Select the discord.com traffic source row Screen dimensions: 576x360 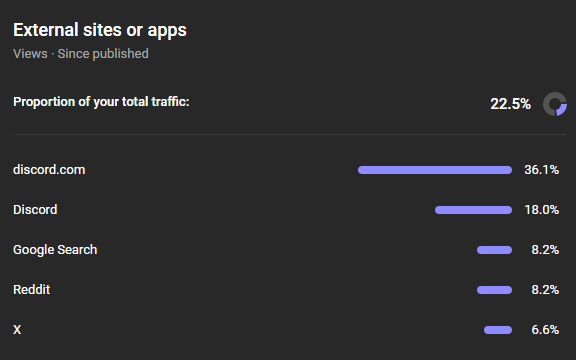coord(286,170)
